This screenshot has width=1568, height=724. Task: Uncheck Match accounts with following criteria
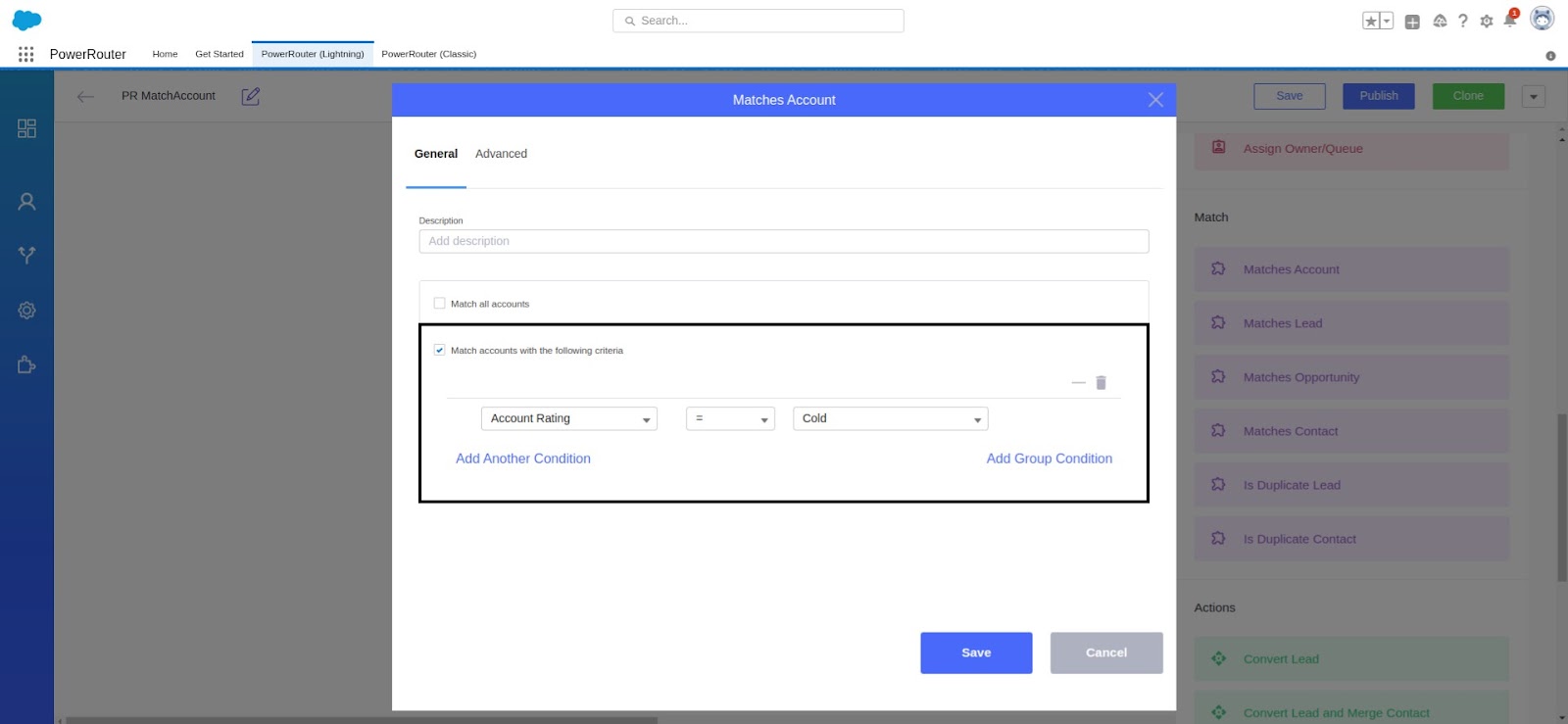439,350
